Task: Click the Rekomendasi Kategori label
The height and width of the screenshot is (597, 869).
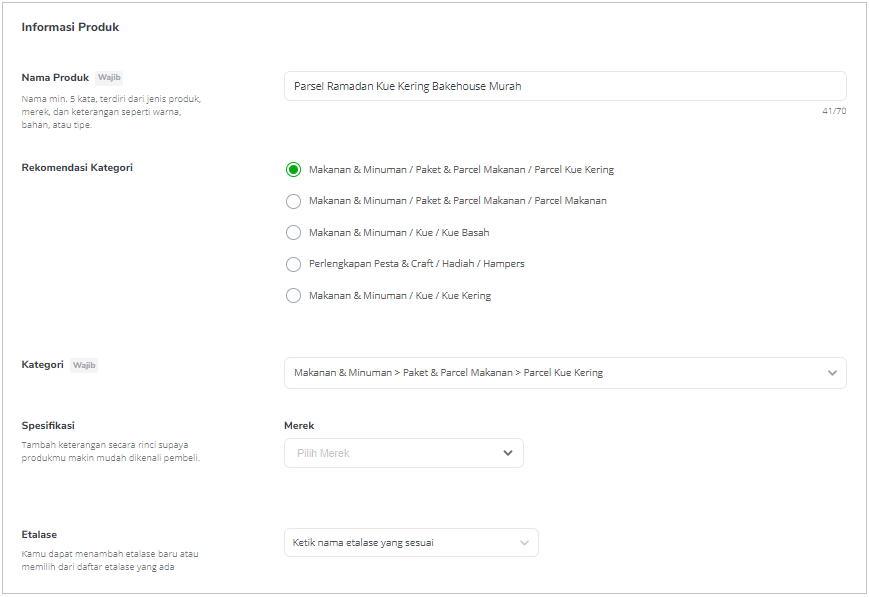Action: coord(77,167)
